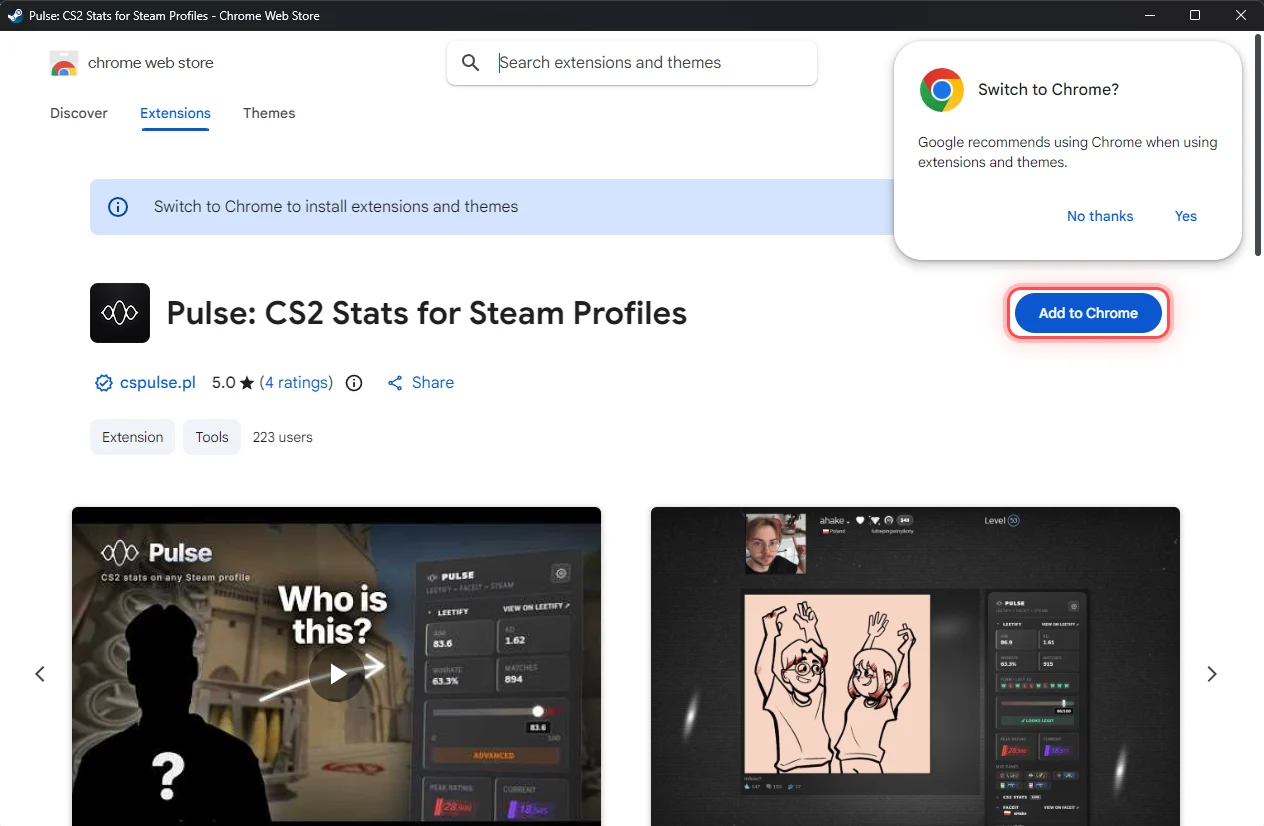Click the chrome web store title link
Image resolution: width=1264 pixels, height=826 pixels.
tap(151, 63)
